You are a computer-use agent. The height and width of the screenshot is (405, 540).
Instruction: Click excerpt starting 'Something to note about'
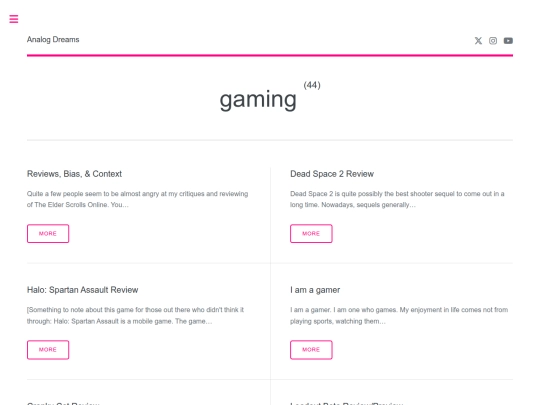(x=135, y=315)
